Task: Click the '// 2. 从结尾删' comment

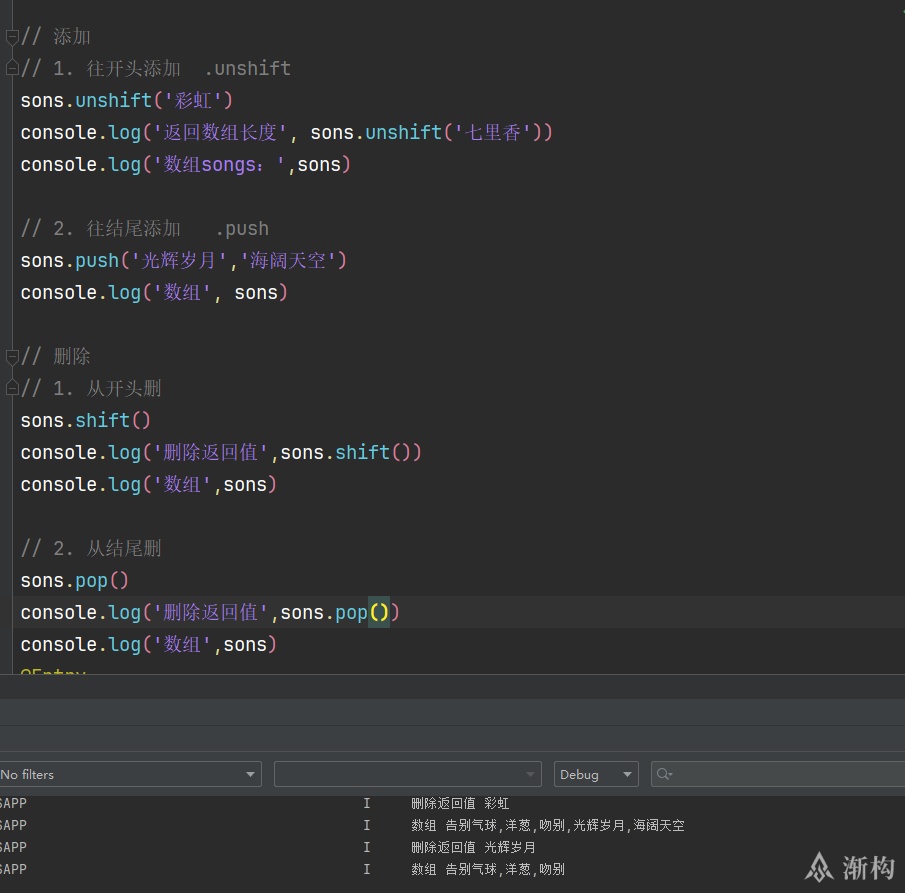Action: pos(91,548)
